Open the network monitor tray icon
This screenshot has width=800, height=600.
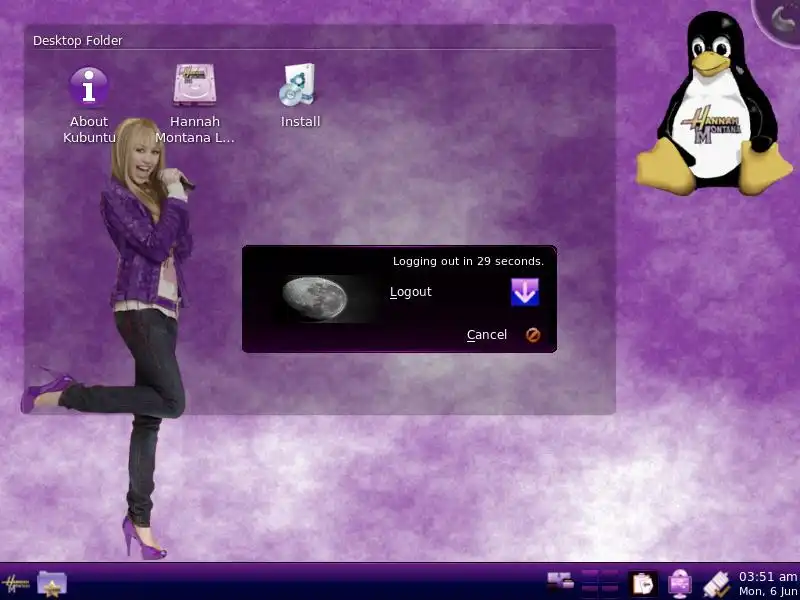point(680,584)
